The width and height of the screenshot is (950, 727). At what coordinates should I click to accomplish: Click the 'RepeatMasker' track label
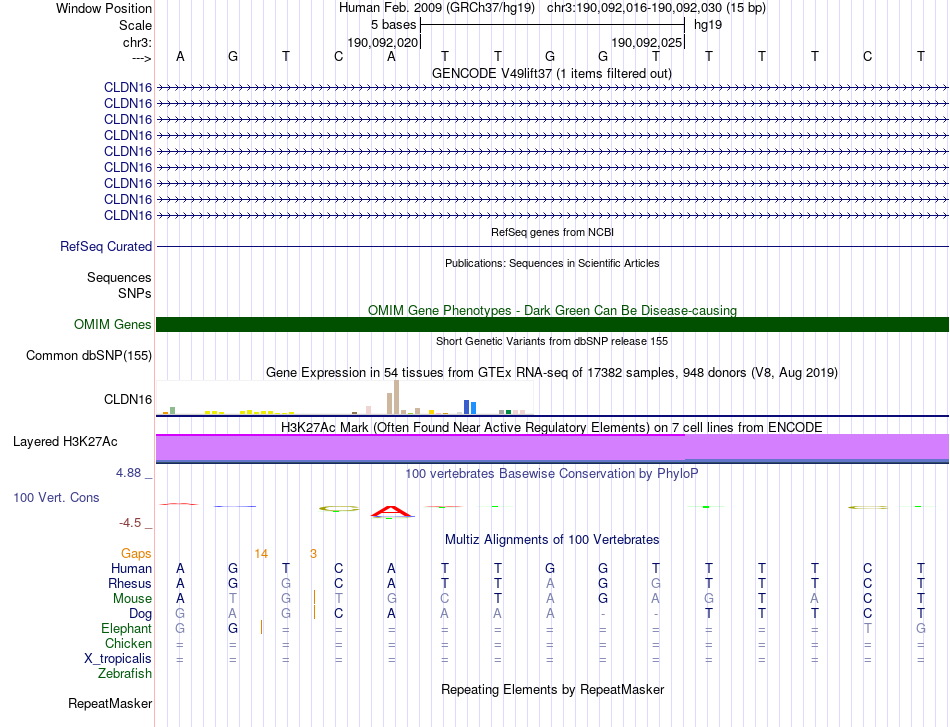[x=110, y=703]
